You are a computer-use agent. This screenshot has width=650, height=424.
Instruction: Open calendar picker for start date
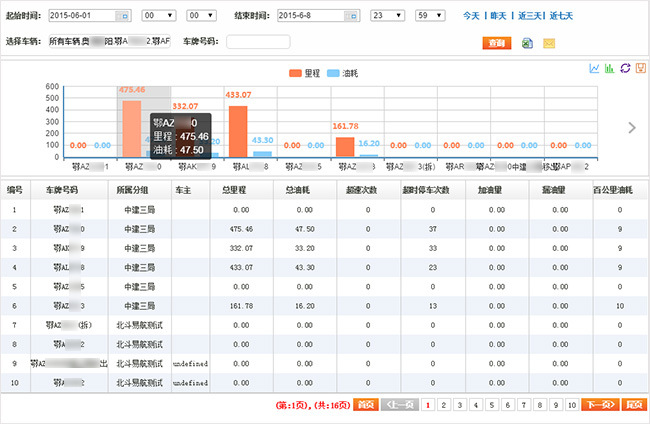pyautogui.click(x=123, y=16)
